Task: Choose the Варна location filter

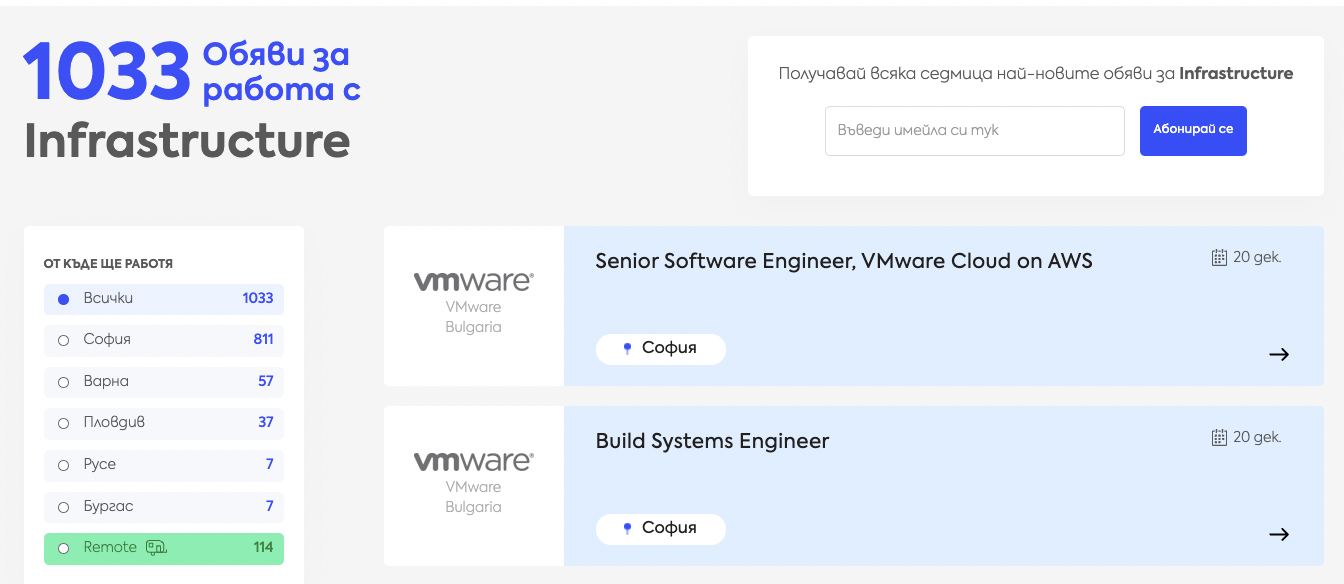Action: pyautogui.click(x=164, y=382)
